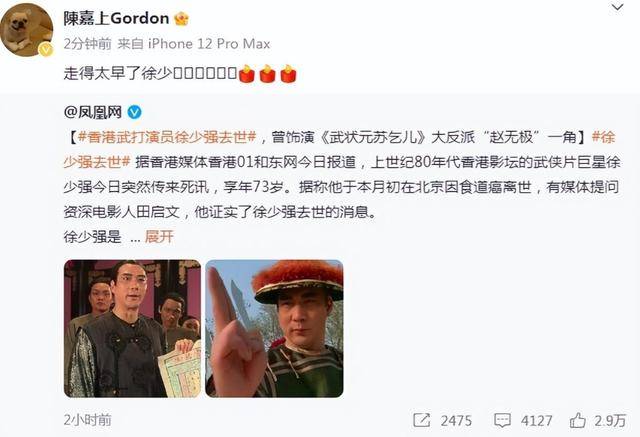Click the 2小时前 repost timestamp

coord(87,420)
